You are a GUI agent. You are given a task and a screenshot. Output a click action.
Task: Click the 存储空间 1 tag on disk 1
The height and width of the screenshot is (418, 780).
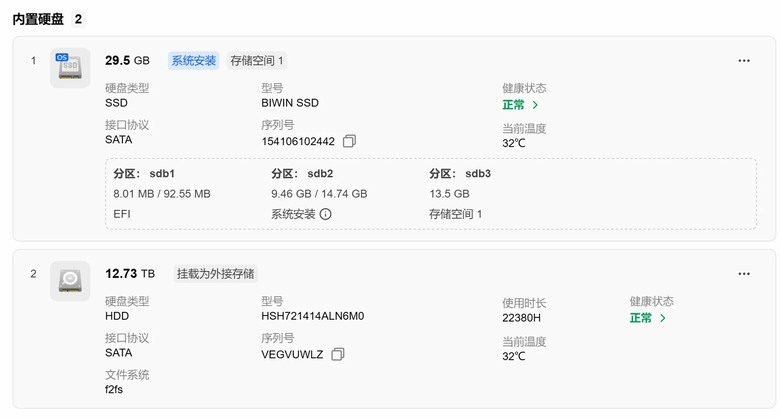pyautogui.click(x=257, y=61)
